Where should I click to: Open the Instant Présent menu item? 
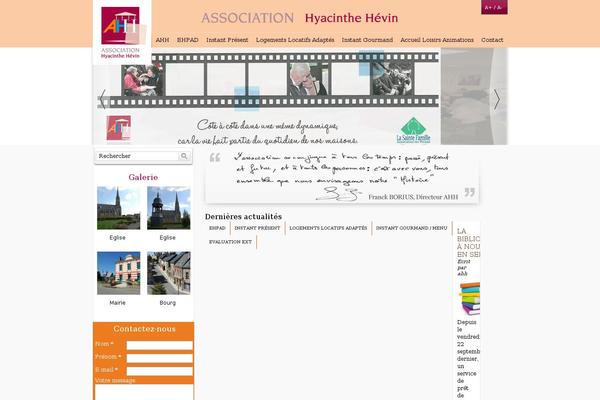pos(227,40)
